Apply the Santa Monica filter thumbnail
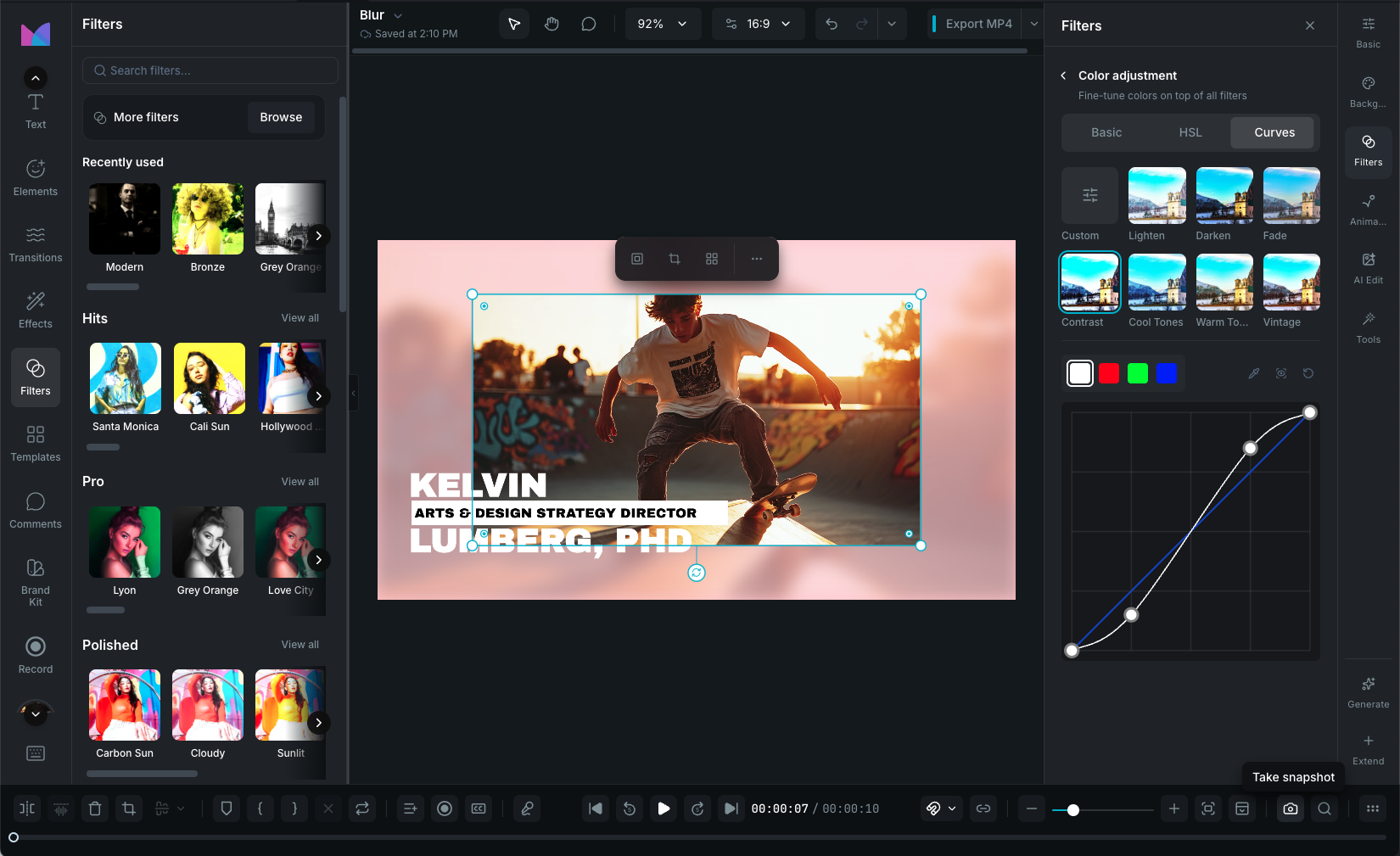This screenshot has height=856, width=1400. (x=126, y=378)
